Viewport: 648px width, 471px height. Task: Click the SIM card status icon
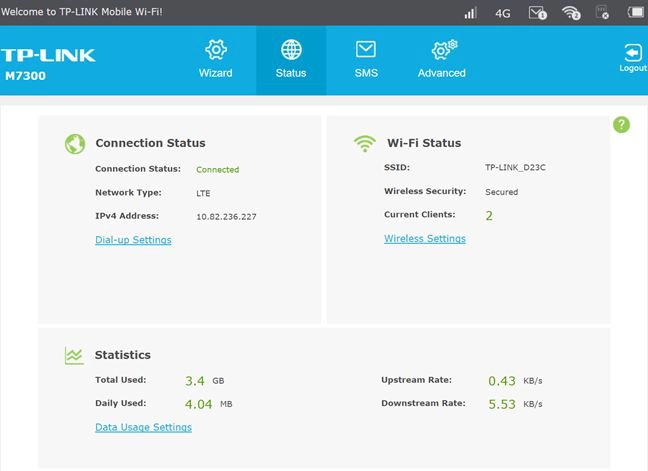[x=602, y=12]
